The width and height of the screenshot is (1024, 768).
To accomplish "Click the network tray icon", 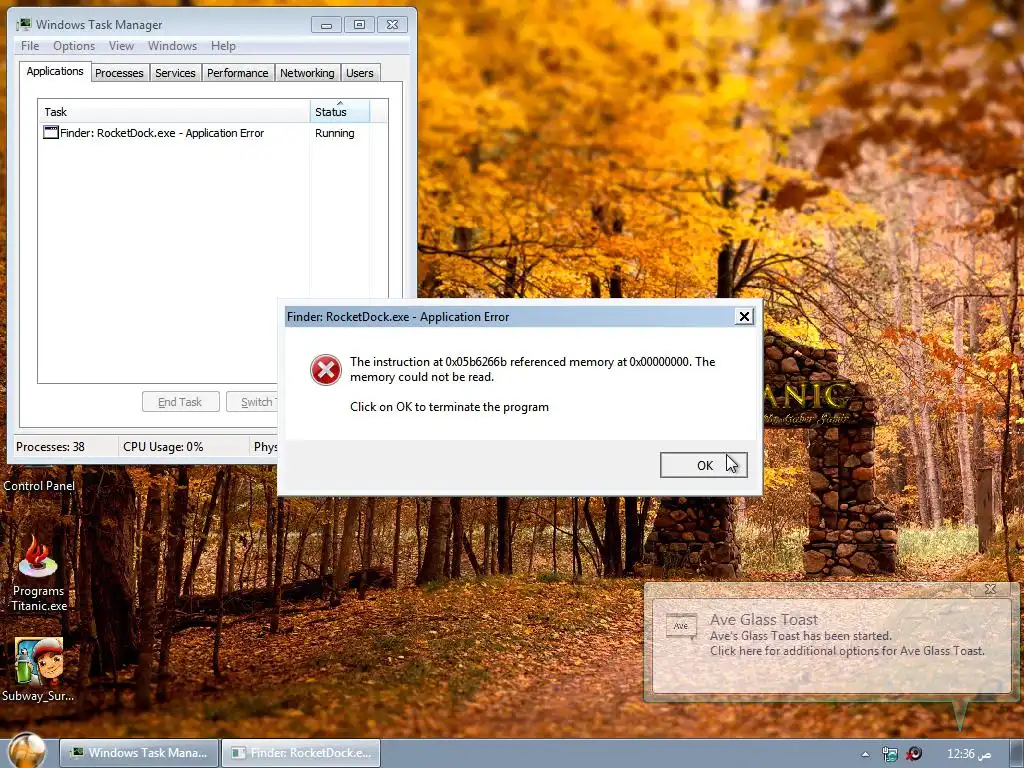I will pos(889,754).
